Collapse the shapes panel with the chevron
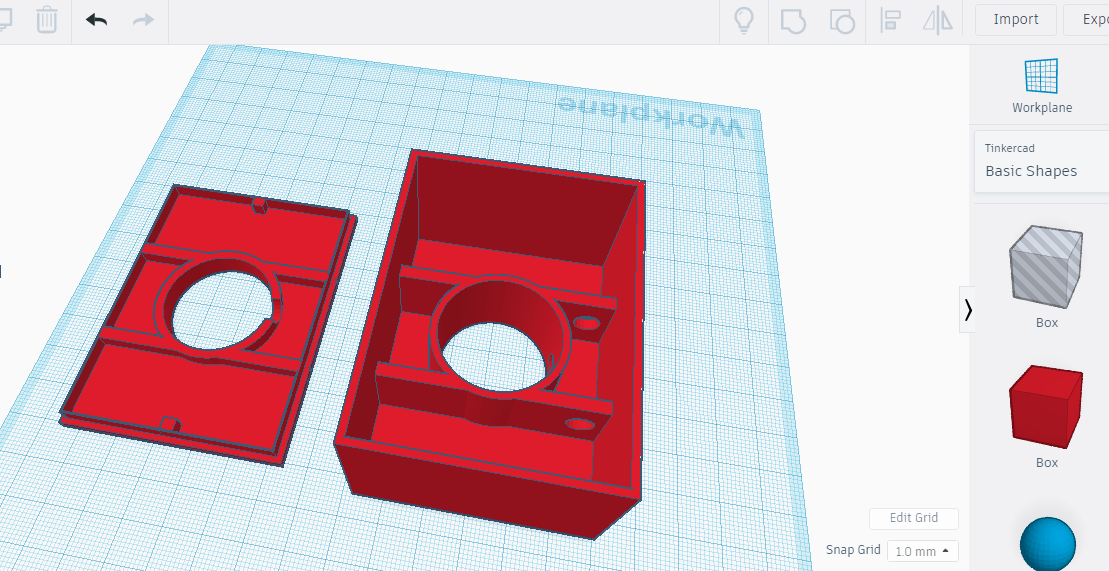The height and width of the screenshot is (571, 1109). click(x=968, y=309)
